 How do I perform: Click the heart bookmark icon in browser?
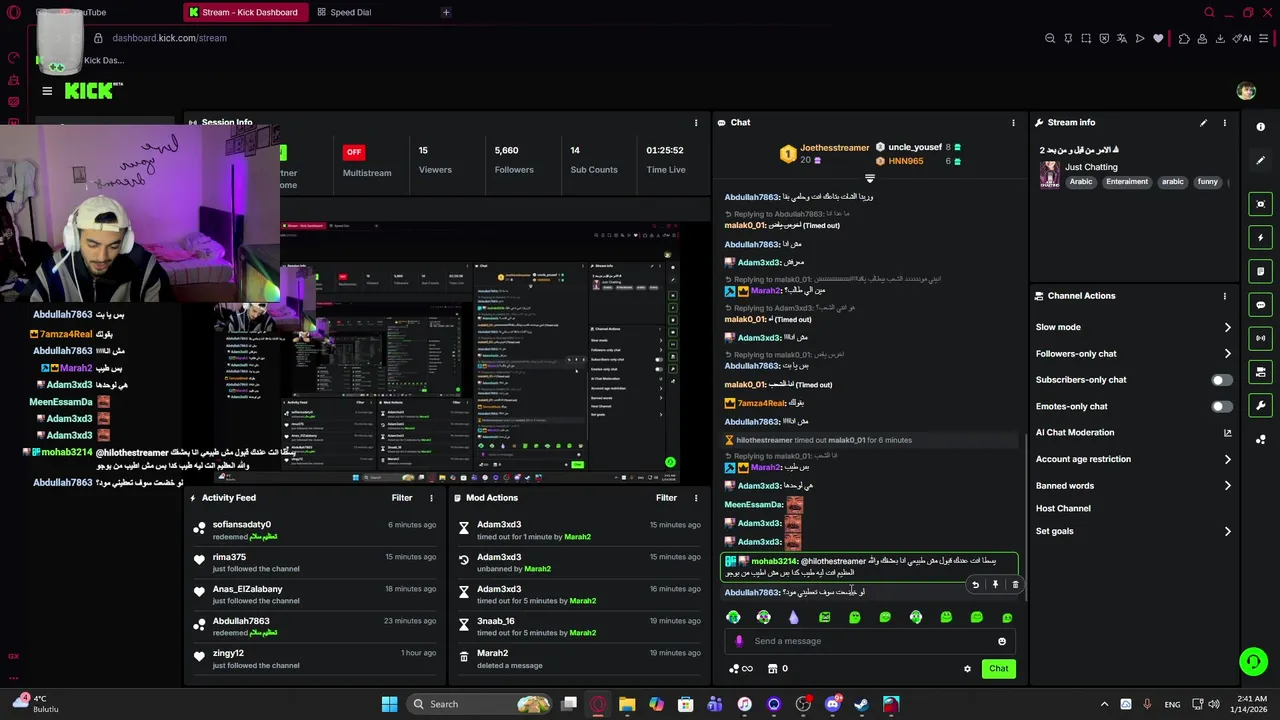coord(1158,38)
